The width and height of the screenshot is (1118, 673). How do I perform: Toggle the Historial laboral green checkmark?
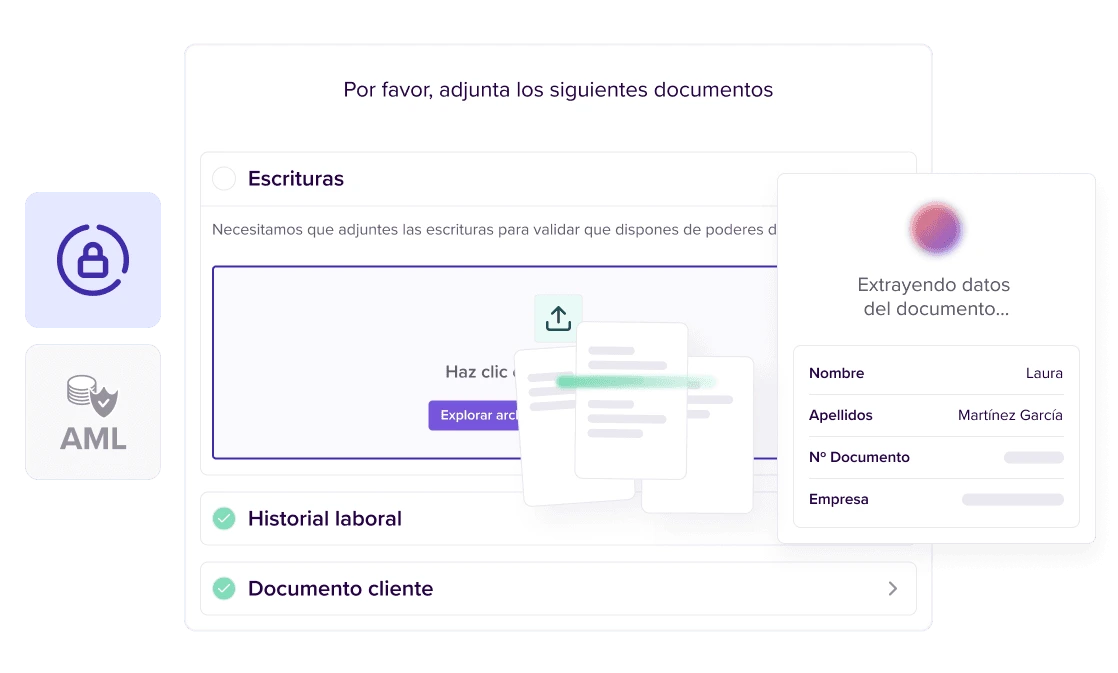pos(224,518)
